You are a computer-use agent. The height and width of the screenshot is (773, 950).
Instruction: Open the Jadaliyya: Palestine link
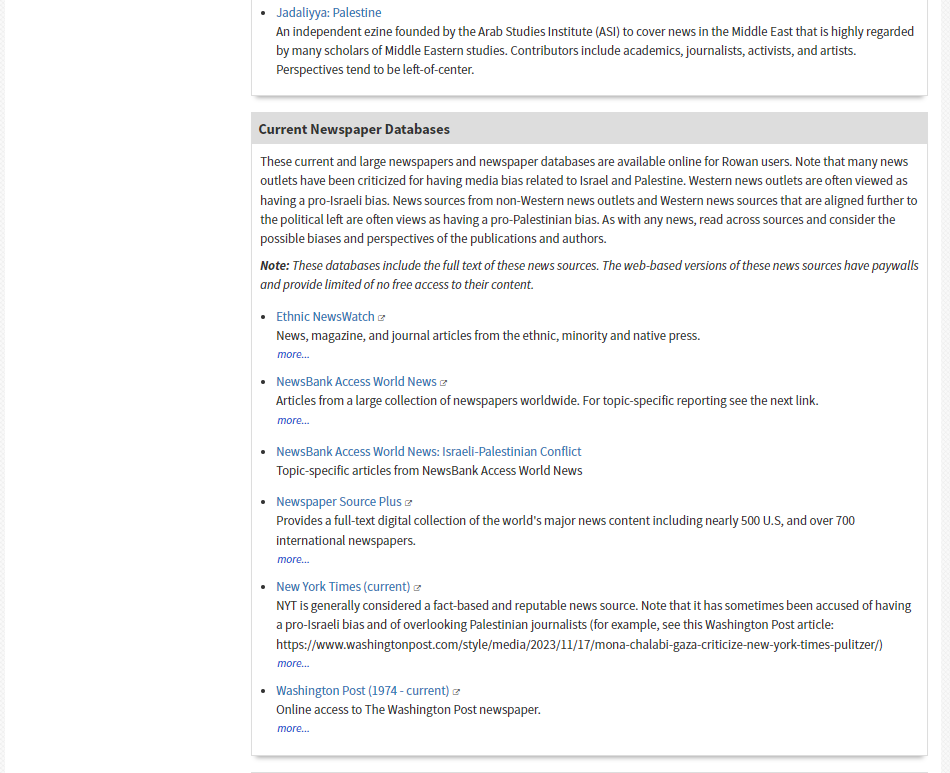coord(328,13)
